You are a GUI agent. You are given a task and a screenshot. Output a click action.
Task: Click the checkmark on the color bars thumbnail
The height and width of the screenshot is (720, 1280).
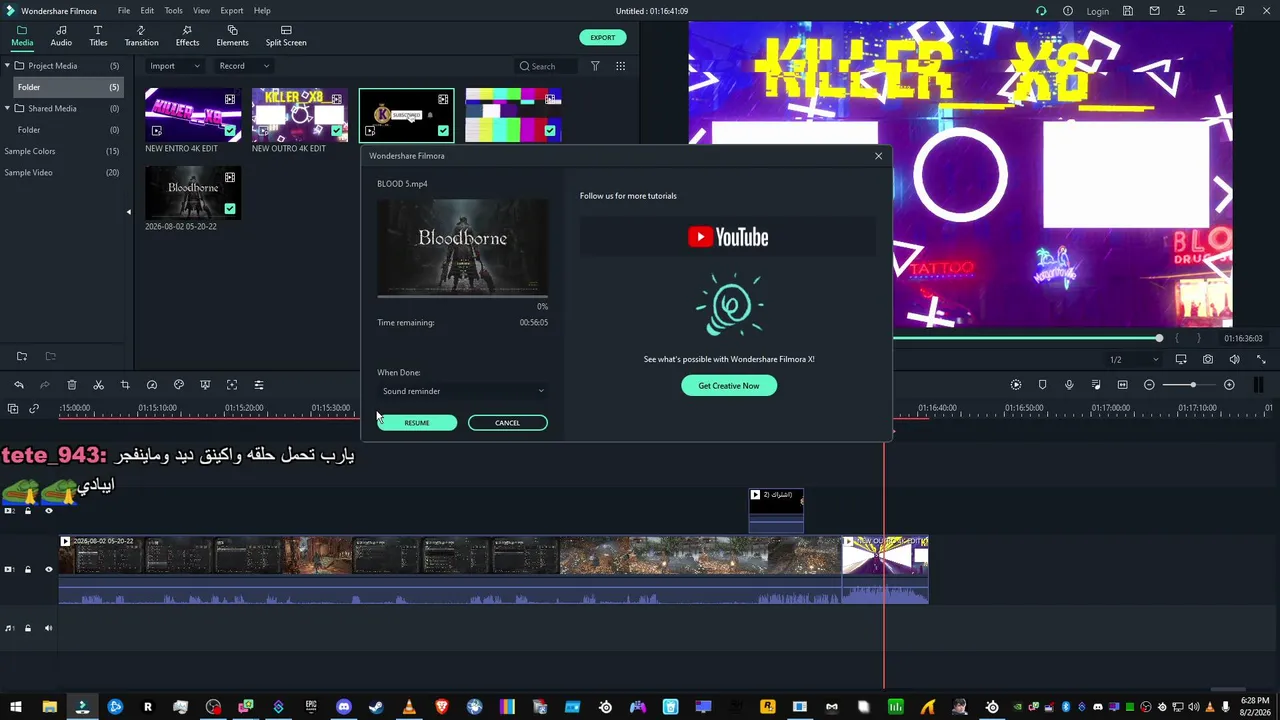[550, 131]
